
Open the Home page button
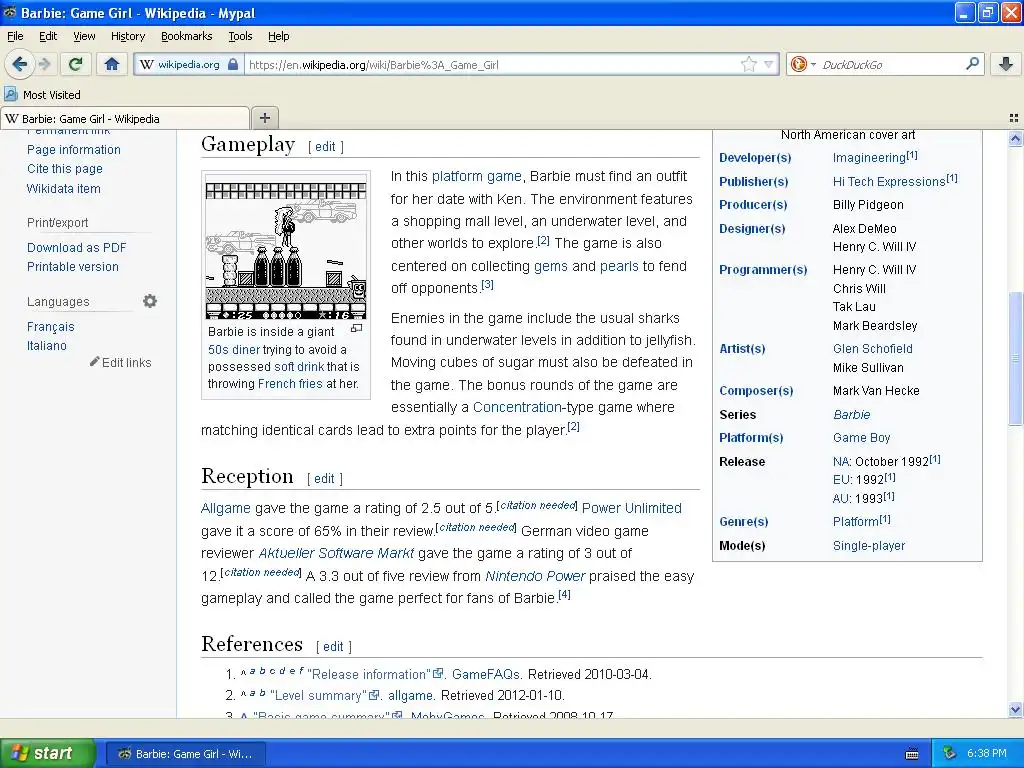pos(112,64)
